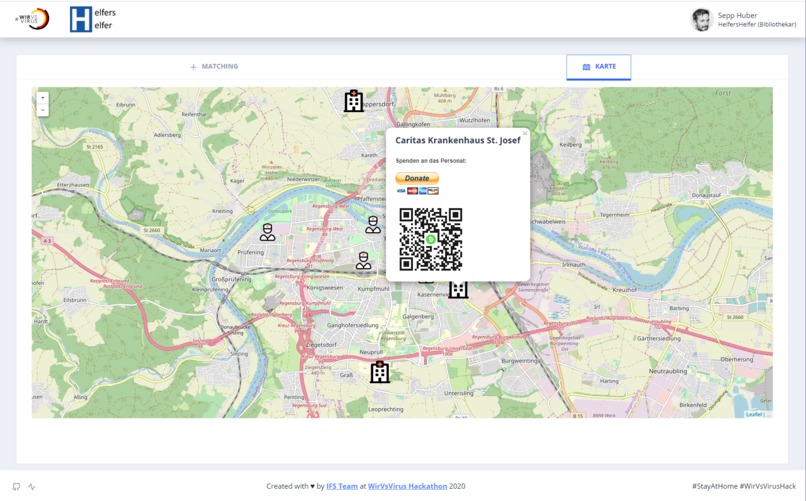This screenshot has height=501, width=806.
Task: Click the helper marker near Regensburg-West
Action: [373, 225]
